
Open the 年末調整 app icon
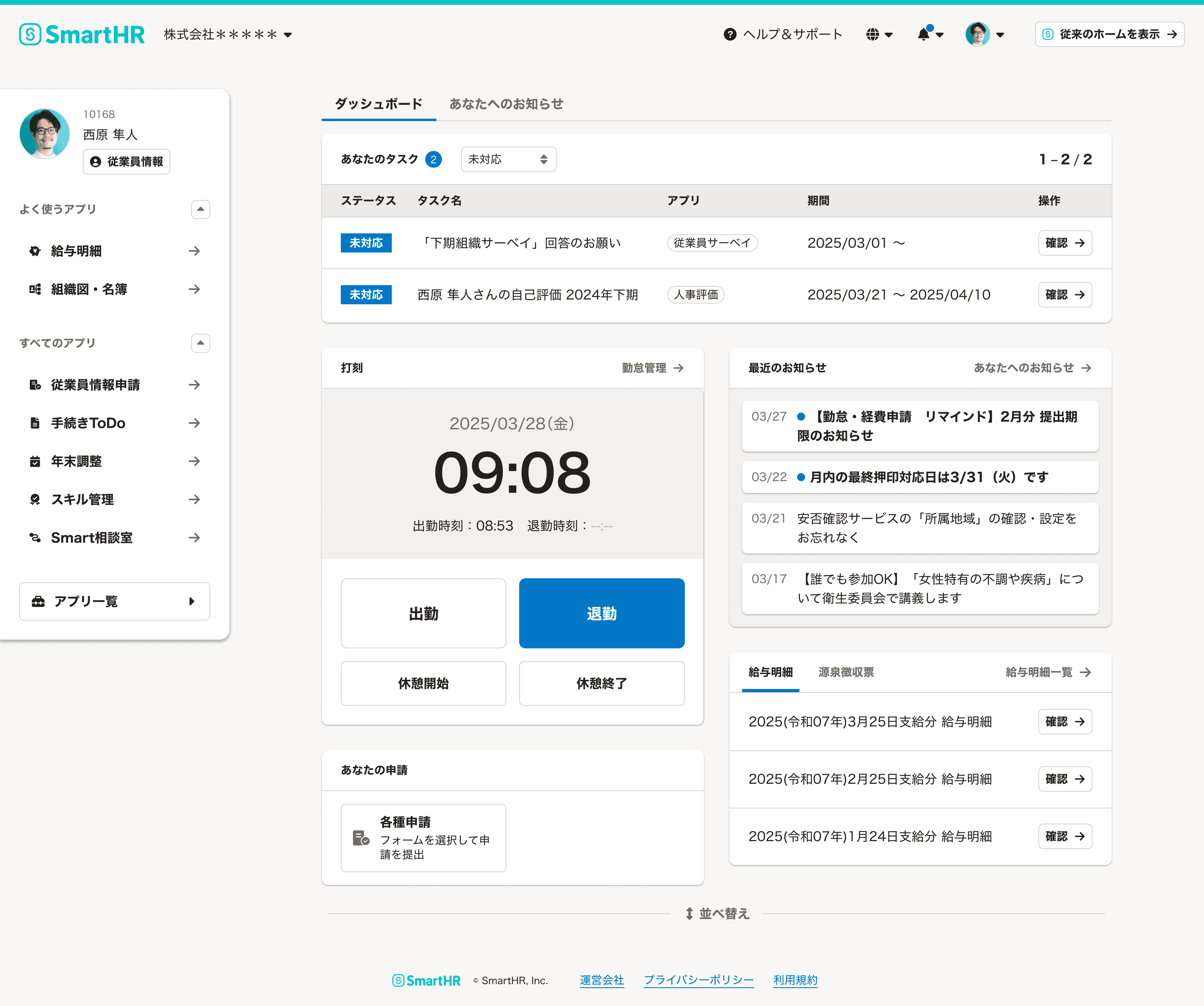click(34, 460)
